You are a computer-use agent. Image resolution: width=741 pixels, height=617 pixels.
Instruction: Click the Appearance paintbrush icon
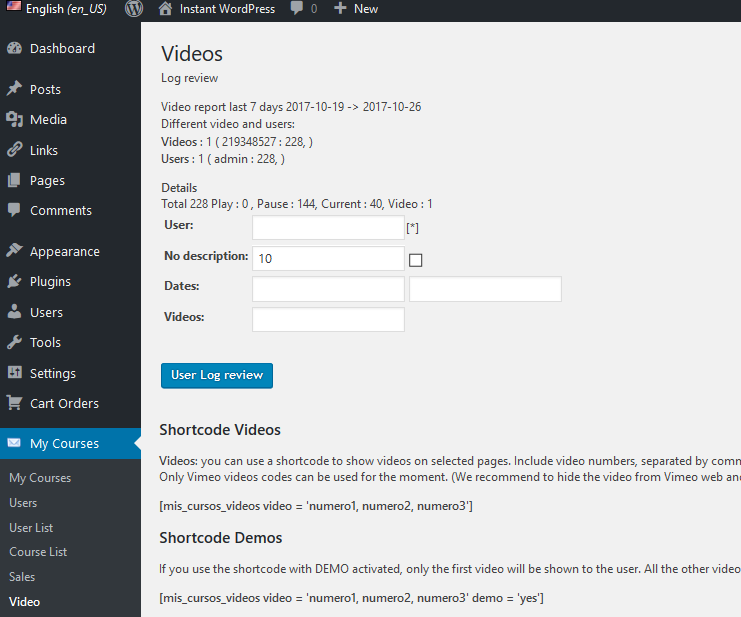coord(15,250)
